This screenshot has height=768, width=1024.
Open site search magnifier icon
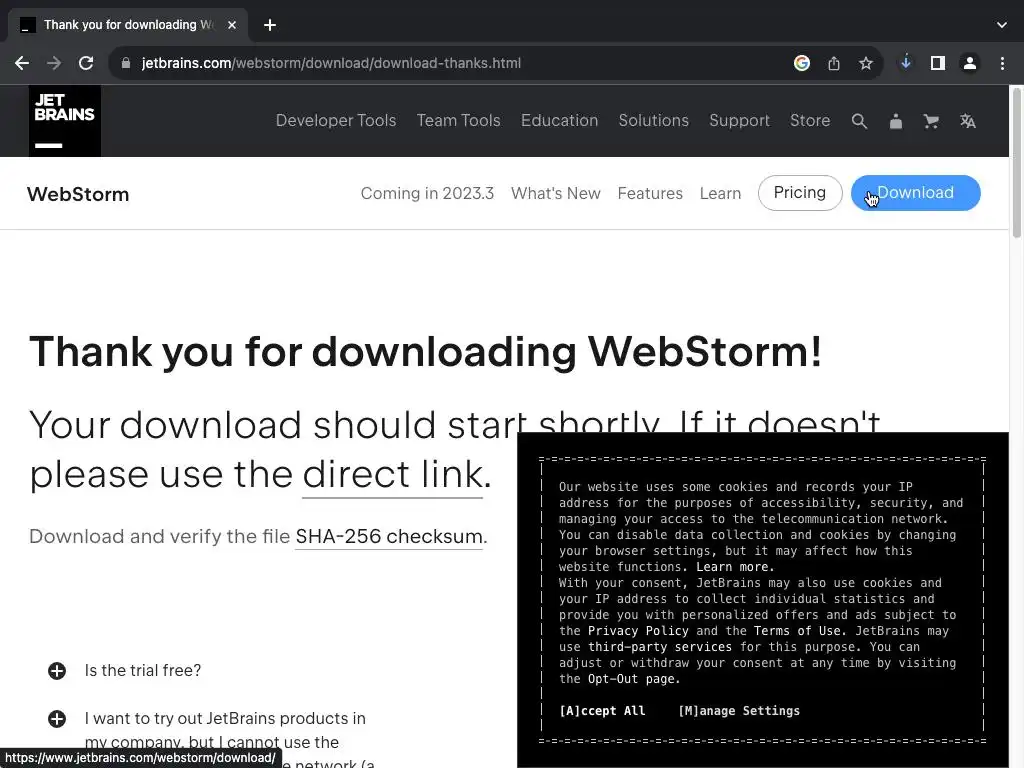tap(859, 121)
